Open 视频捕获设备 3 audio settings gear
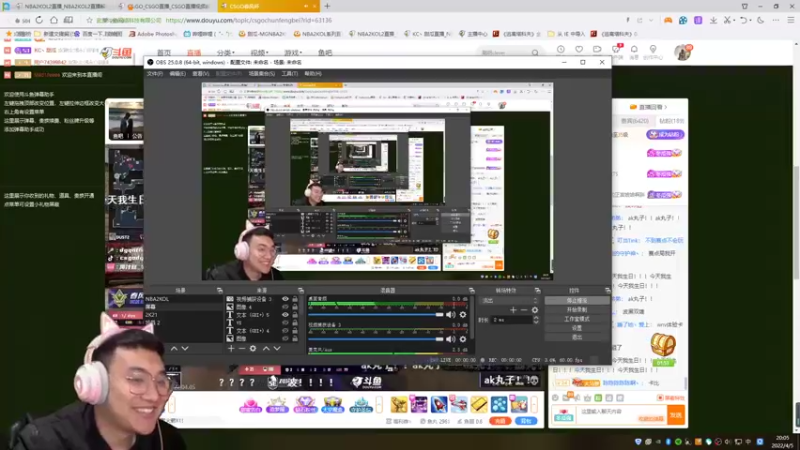The height and width of the screenshot is (450, 800). pos(463,339)
